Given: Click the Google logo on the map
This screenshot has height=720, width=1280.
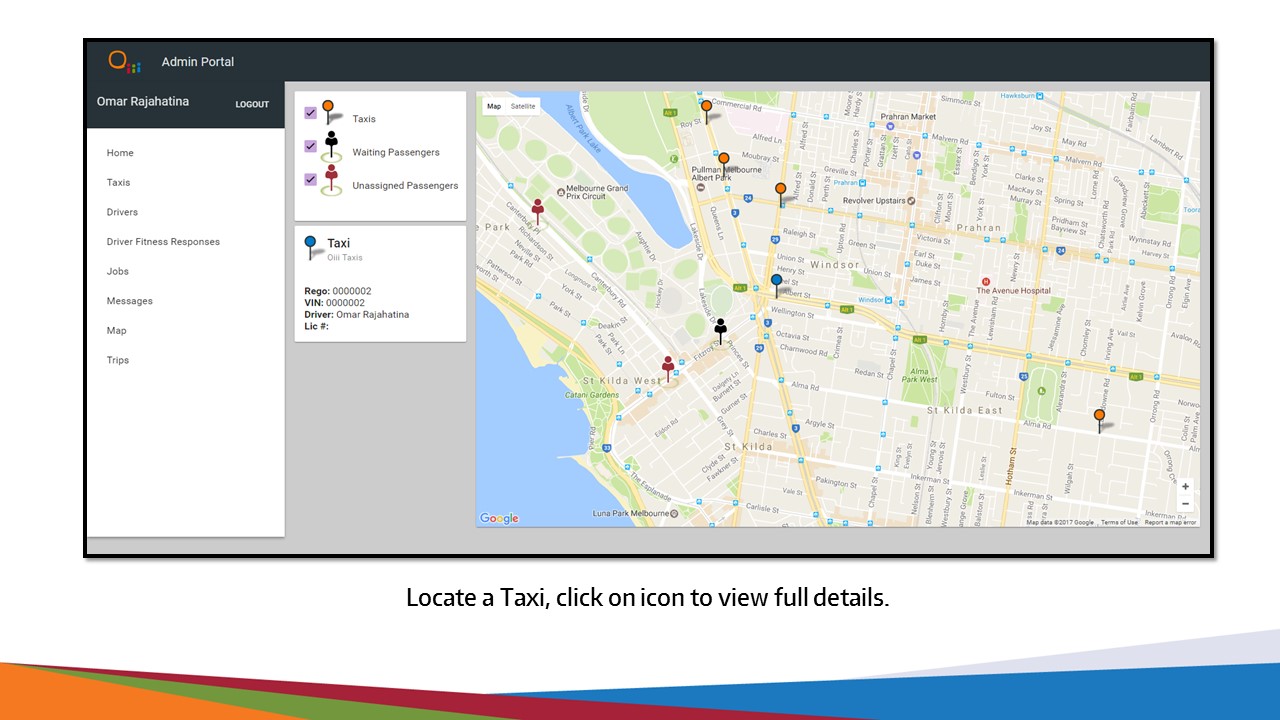Looking at the screenshot, I should [x=498, y=518].
